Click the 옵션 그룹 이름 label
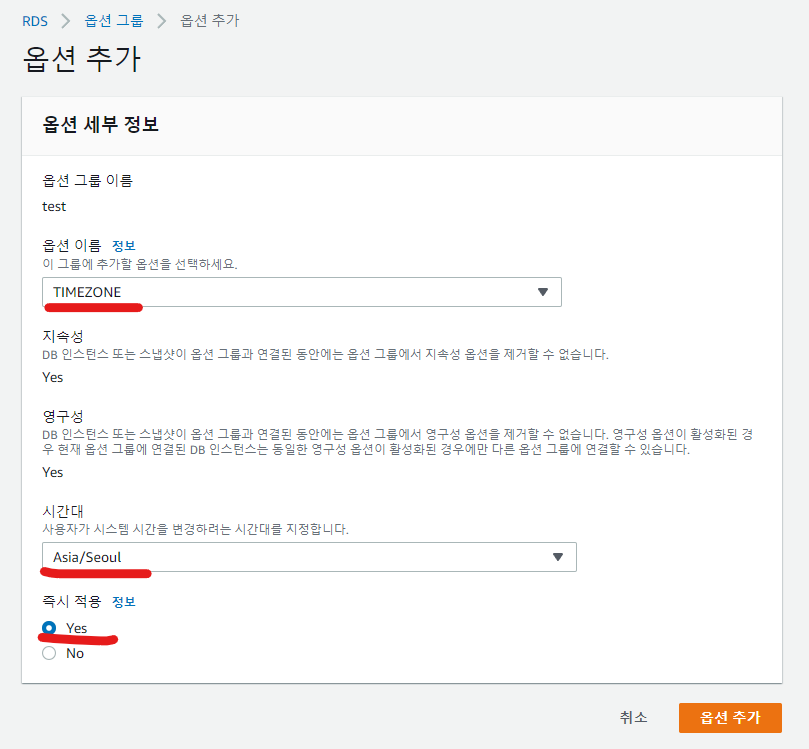Viewport: 809px width, 749px height. coord(88,181)
